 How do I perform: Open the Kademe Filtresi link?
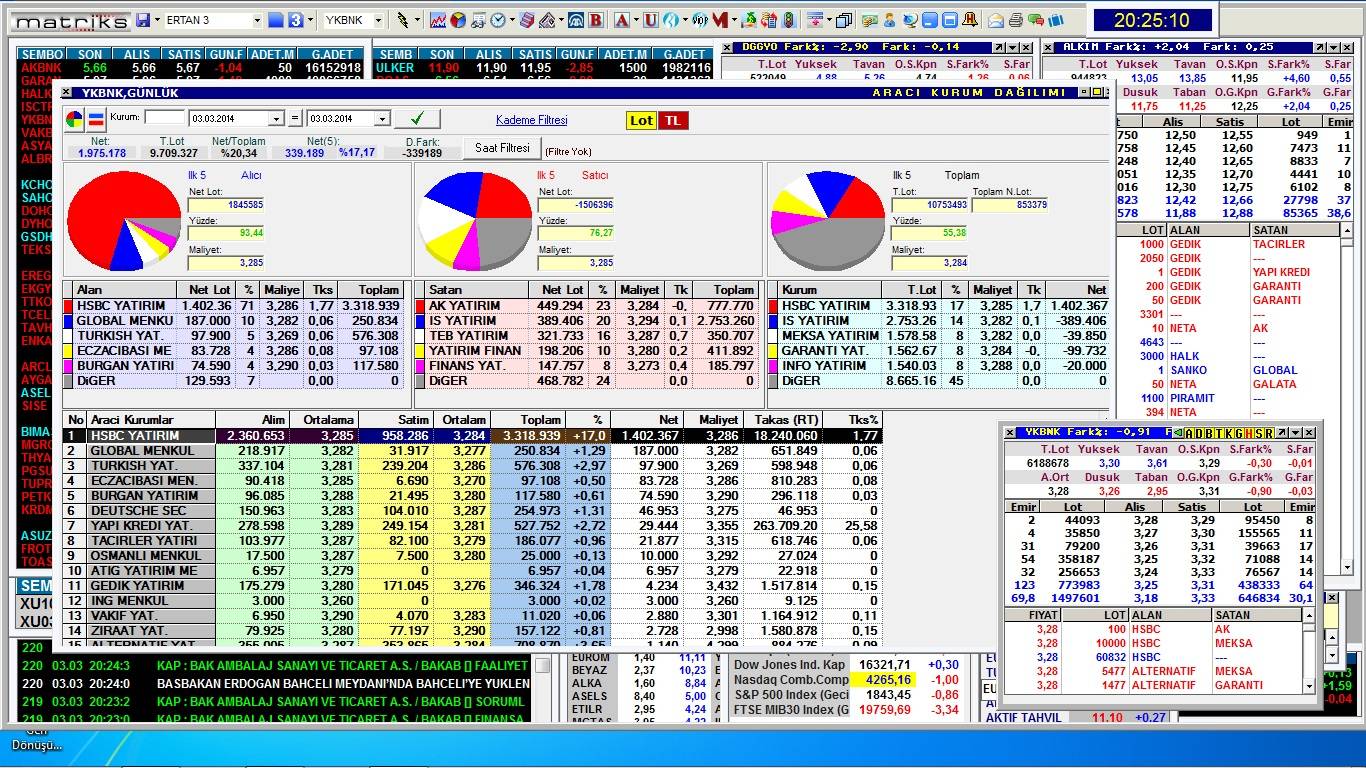click(531, 120)
